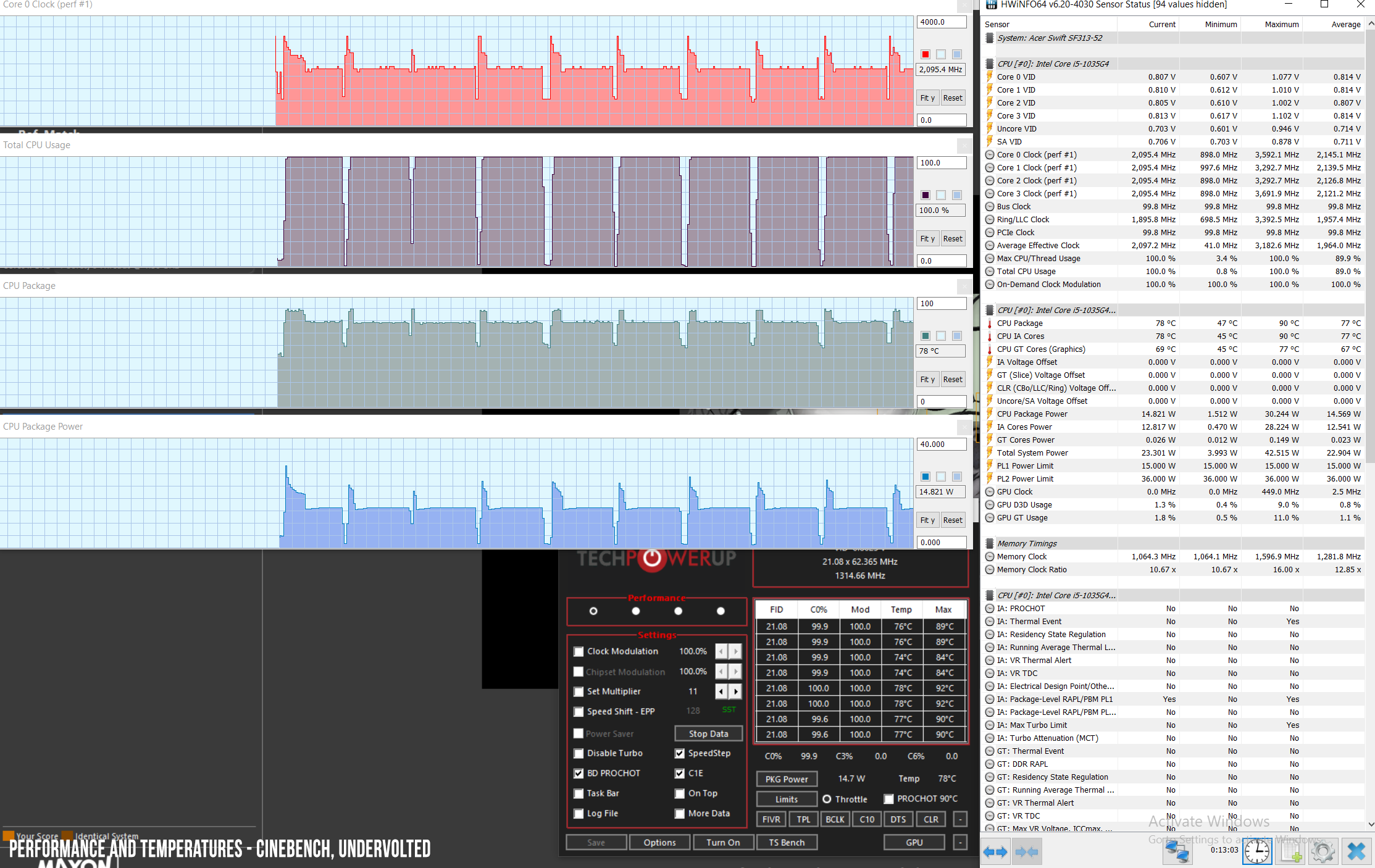Enable Clock Modulation checkbox in ThrottleStop
The image size is (1375, 868).
click(x=579, y=651)
